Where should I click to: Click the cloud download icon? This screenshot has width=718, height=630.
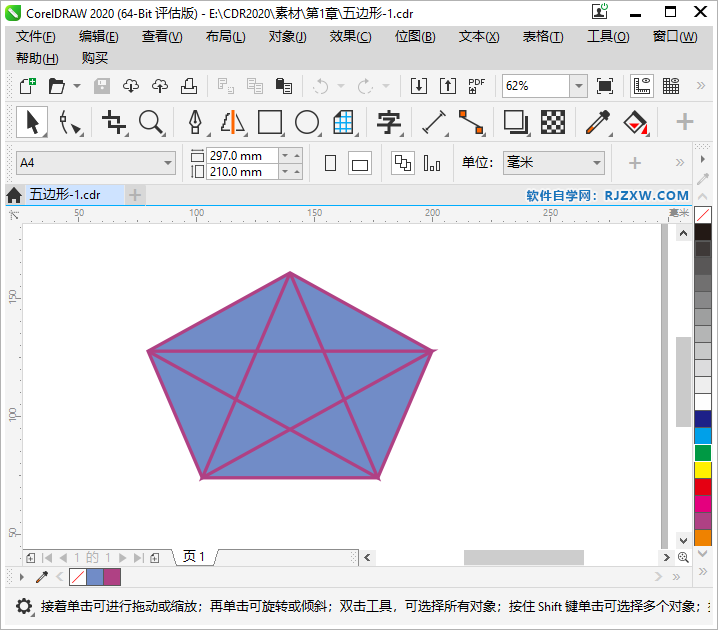point(131,86)
